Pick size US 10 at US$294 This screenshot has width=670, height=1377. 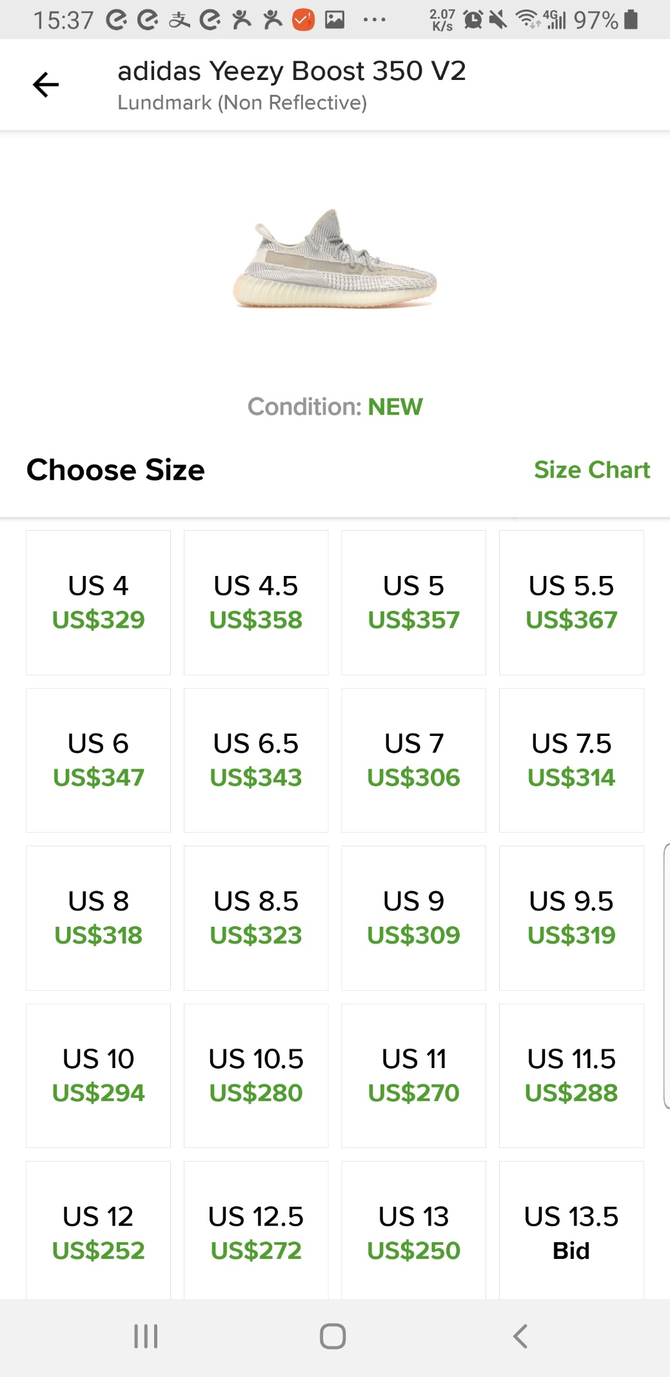tap(98, 1076)
